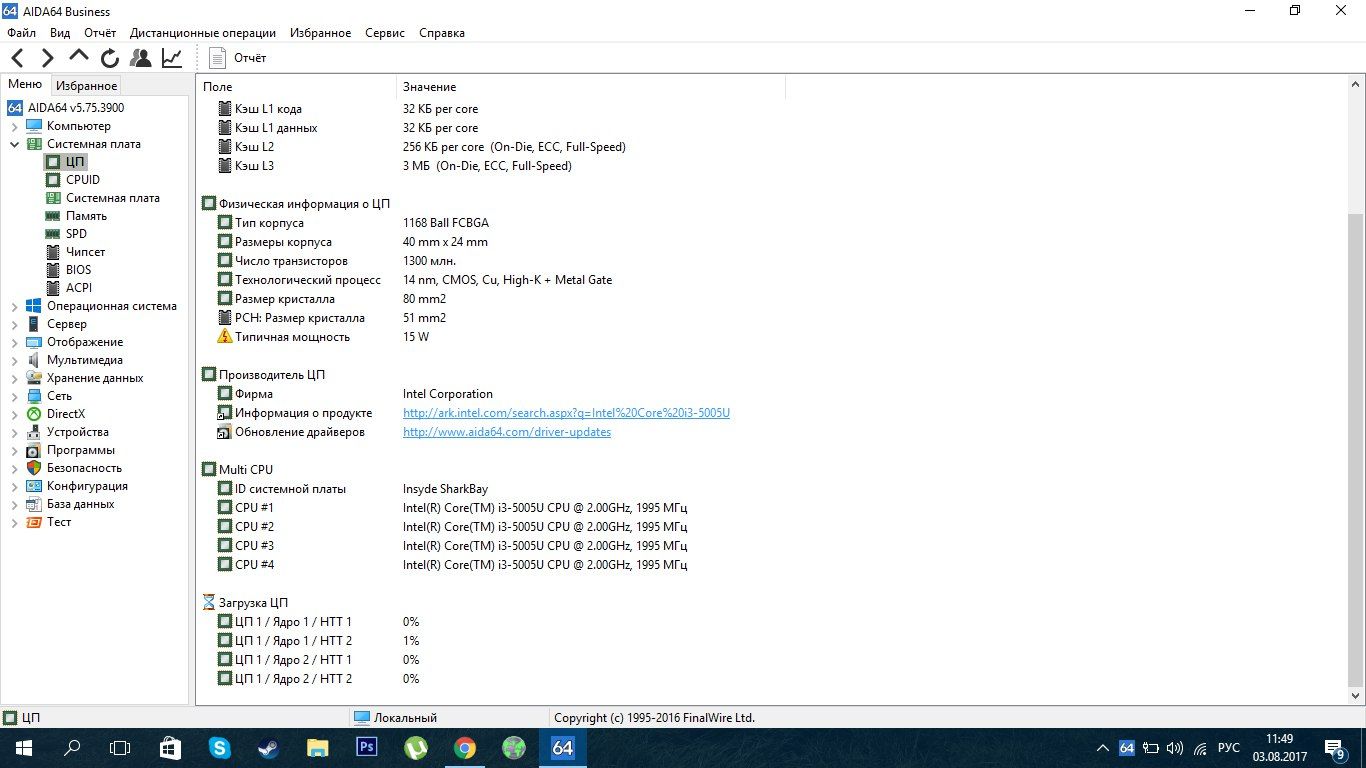Expand the Хранение данных tree node

[x=14, y=378]
